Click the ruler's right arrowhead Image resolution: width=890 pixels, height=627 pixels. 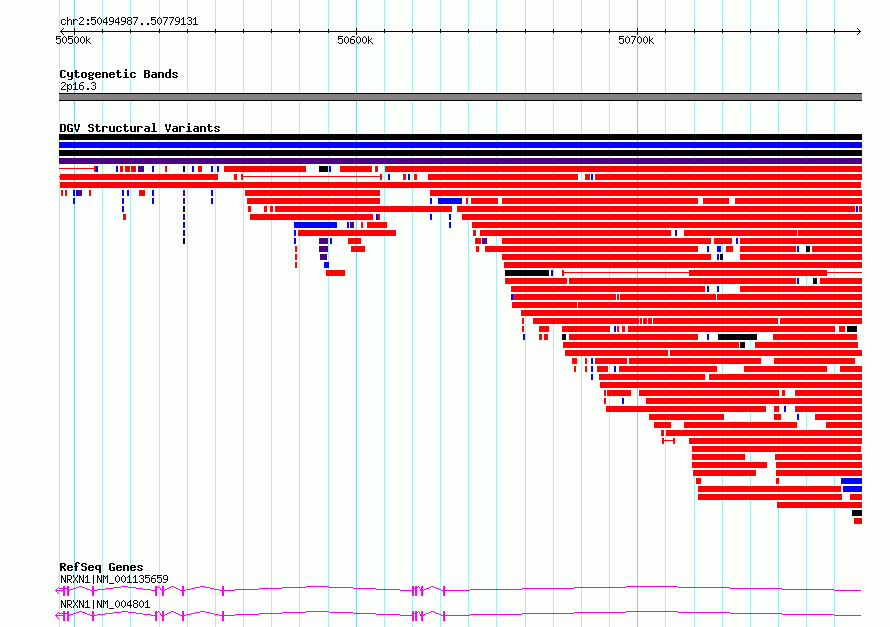(x=859, y=31)
